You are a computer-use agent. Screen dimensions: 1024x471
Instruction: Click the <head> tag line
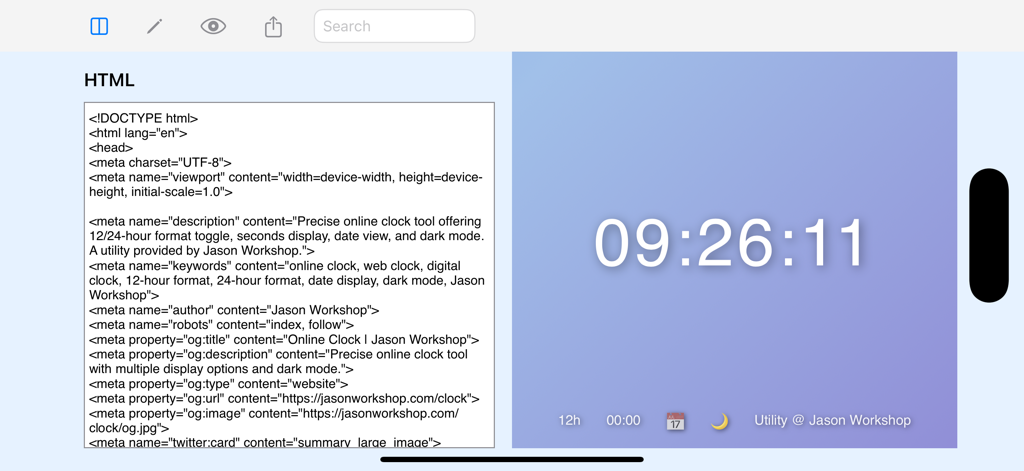click(111, 148)
